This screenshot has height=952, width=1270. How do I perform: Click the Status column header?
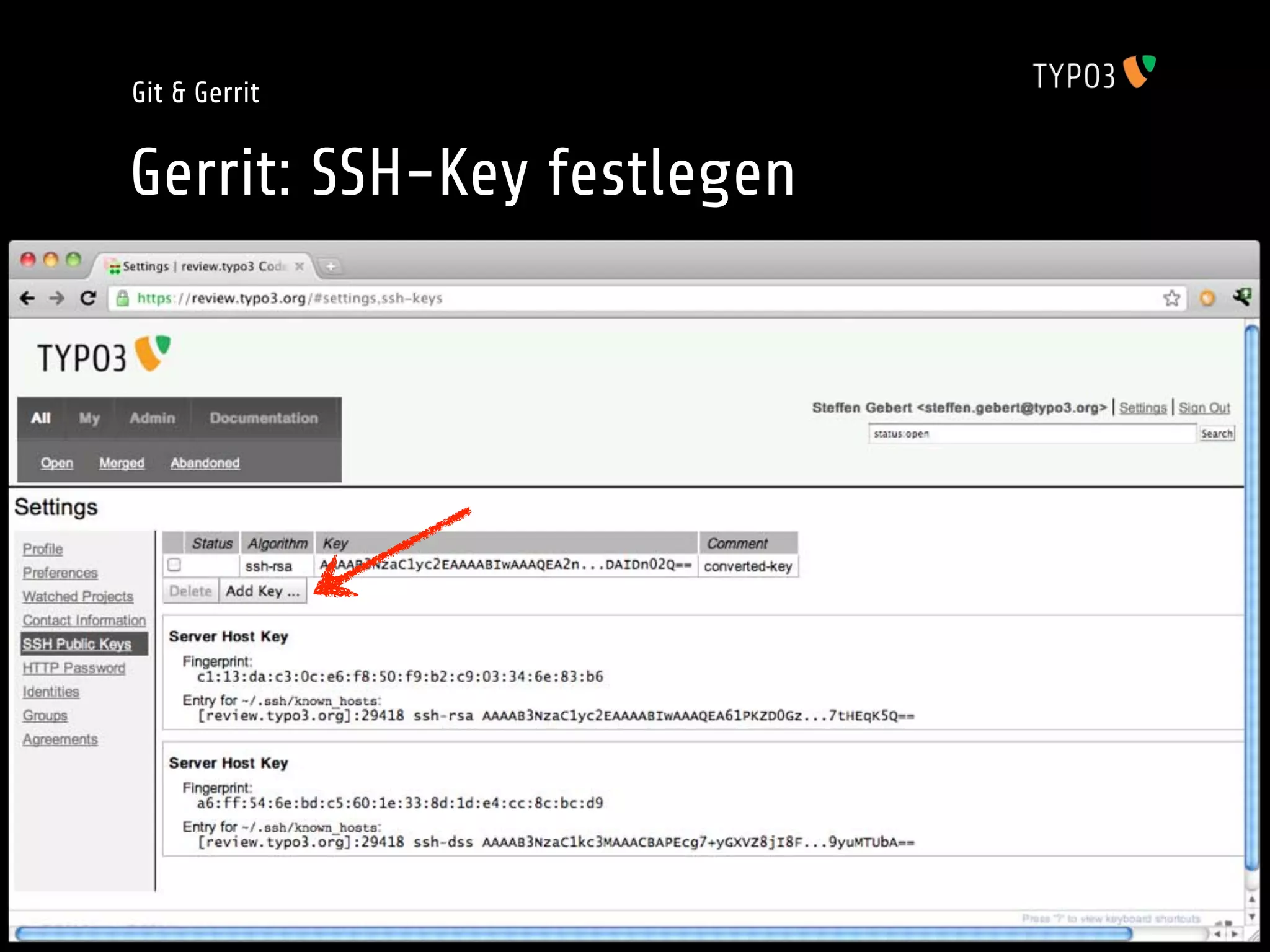point(211,543)
